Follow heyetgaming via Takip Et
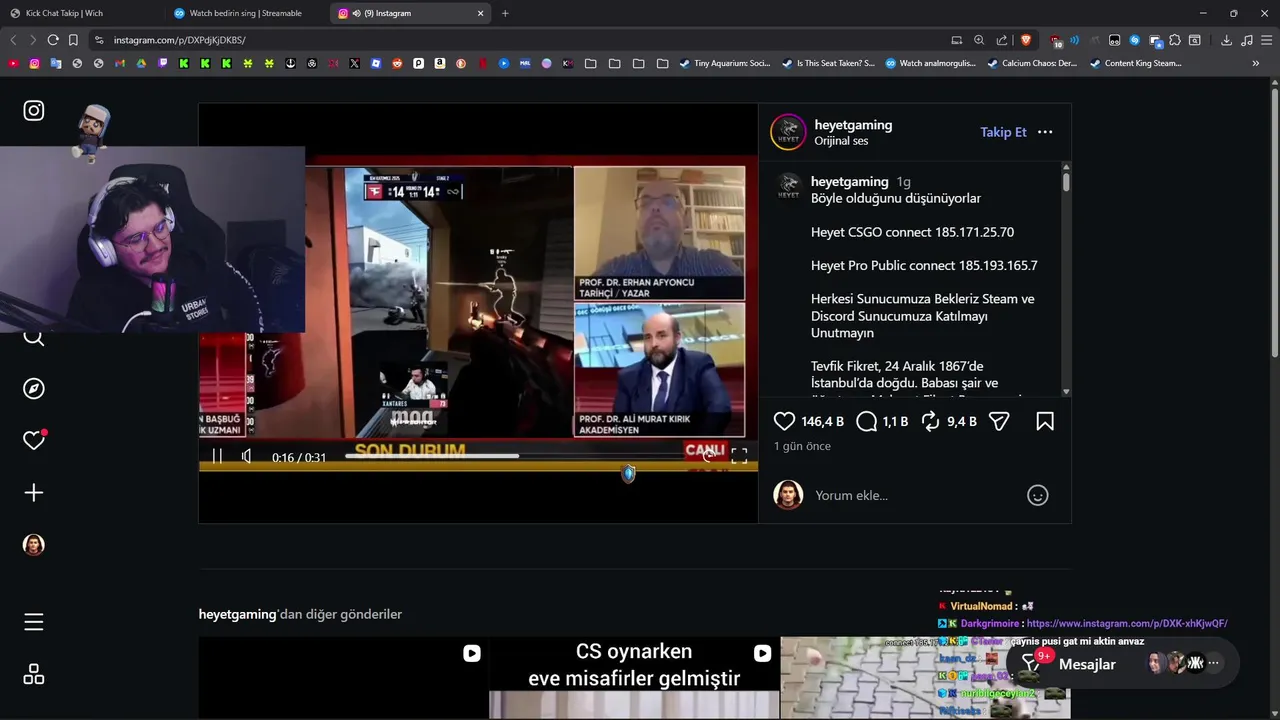Image resolution: width=1280 pixels, height=720 pixels. (x=1003, y=132)
